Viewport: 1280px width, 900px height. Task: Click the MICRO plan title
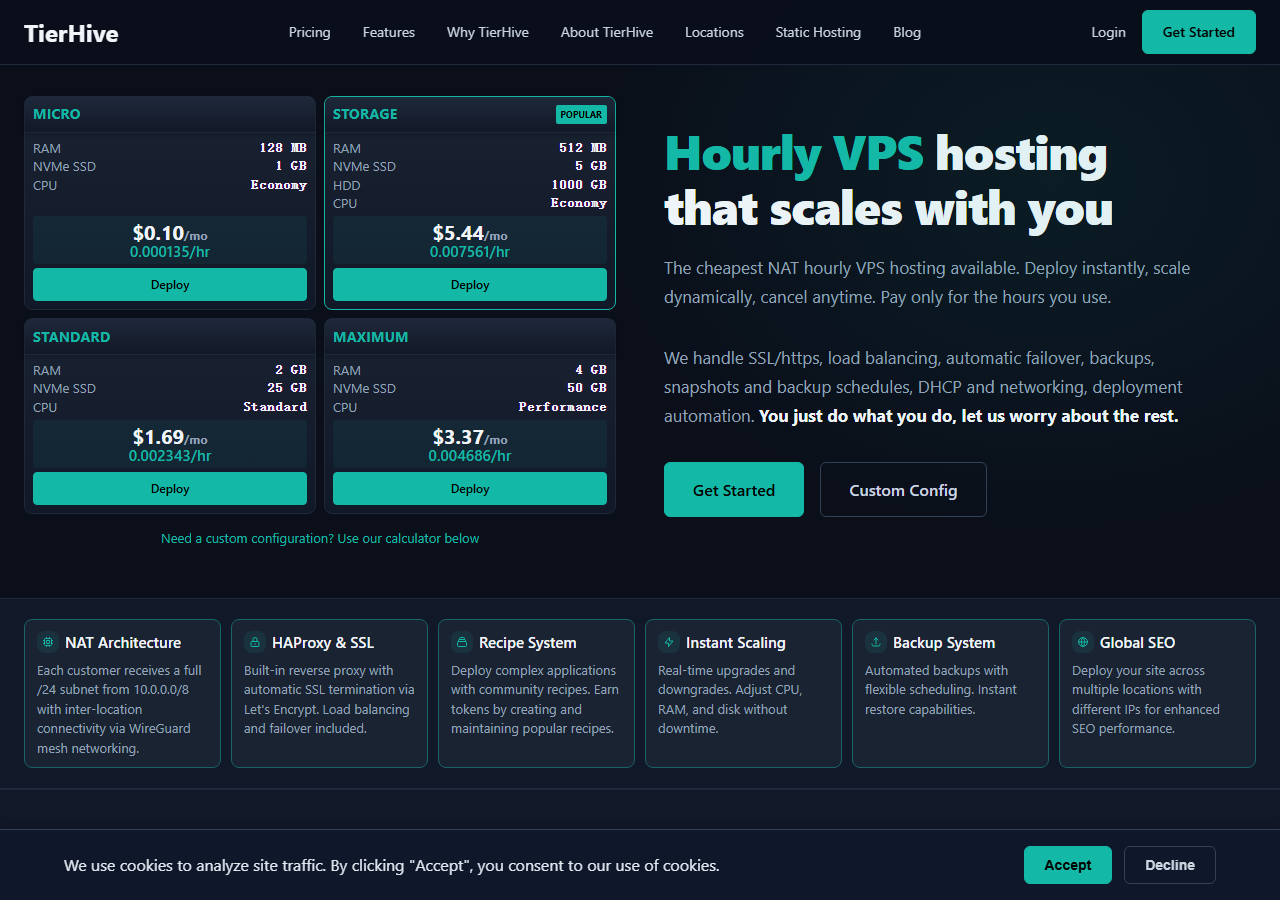point(57,114)
